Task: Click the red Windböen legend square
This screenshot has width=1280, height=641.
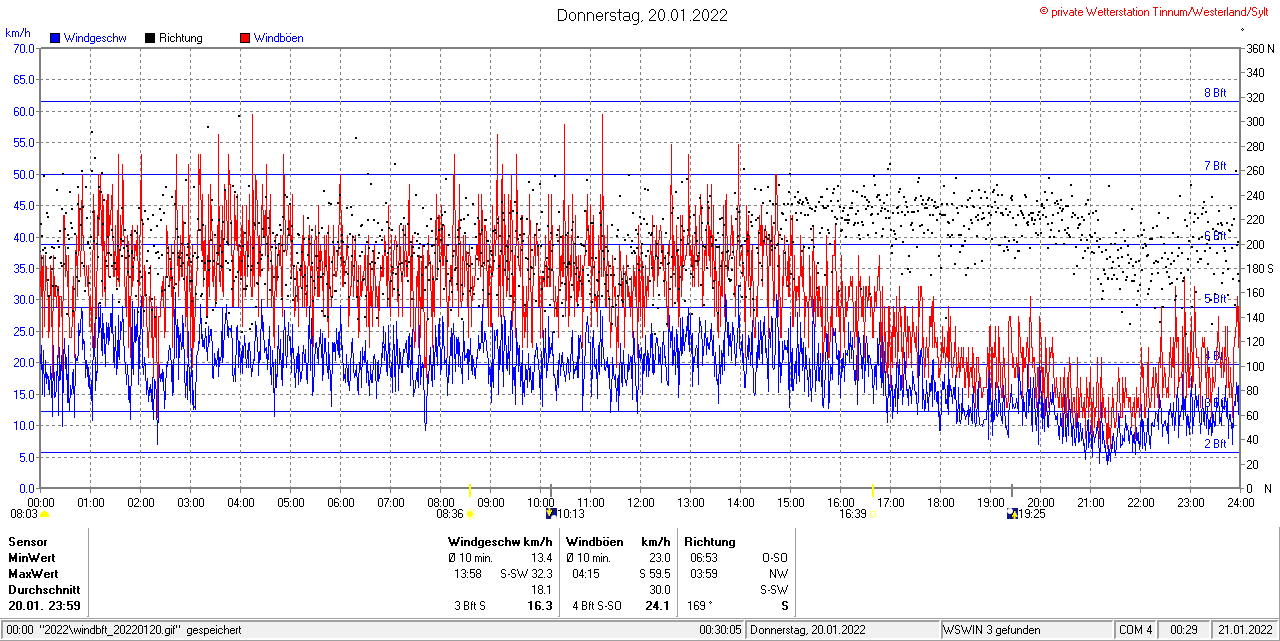Action: (x=245, y=38)
